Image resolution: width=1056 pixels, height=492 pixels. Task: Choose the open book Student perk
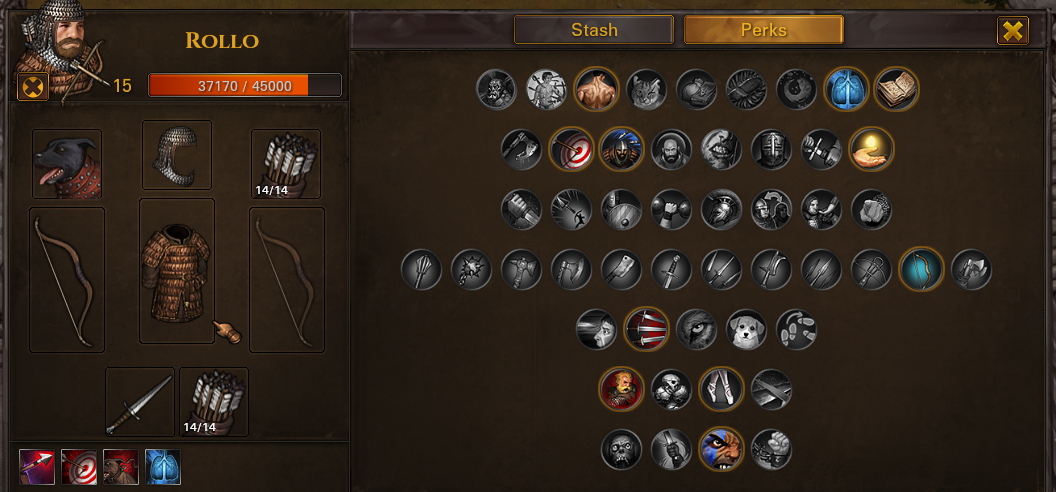[896, 89]
